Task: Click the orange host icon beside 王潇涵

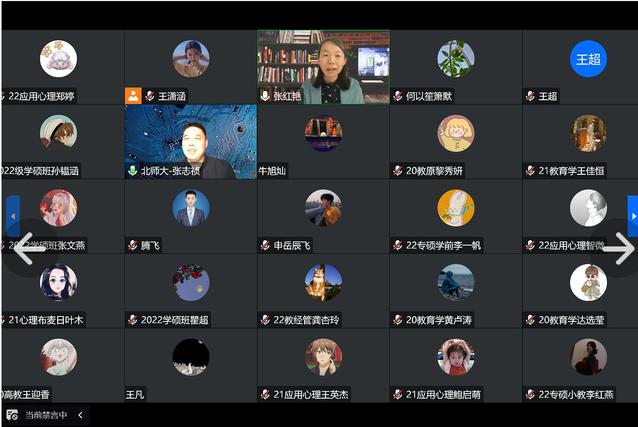Action: point(133,96)
